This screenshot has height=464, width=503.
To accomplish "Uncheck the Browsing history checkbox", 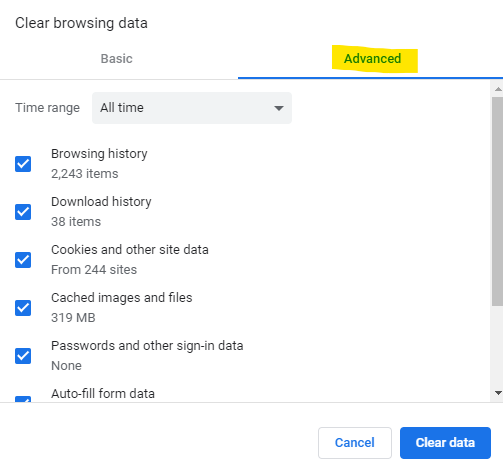I will pos(23,164).
